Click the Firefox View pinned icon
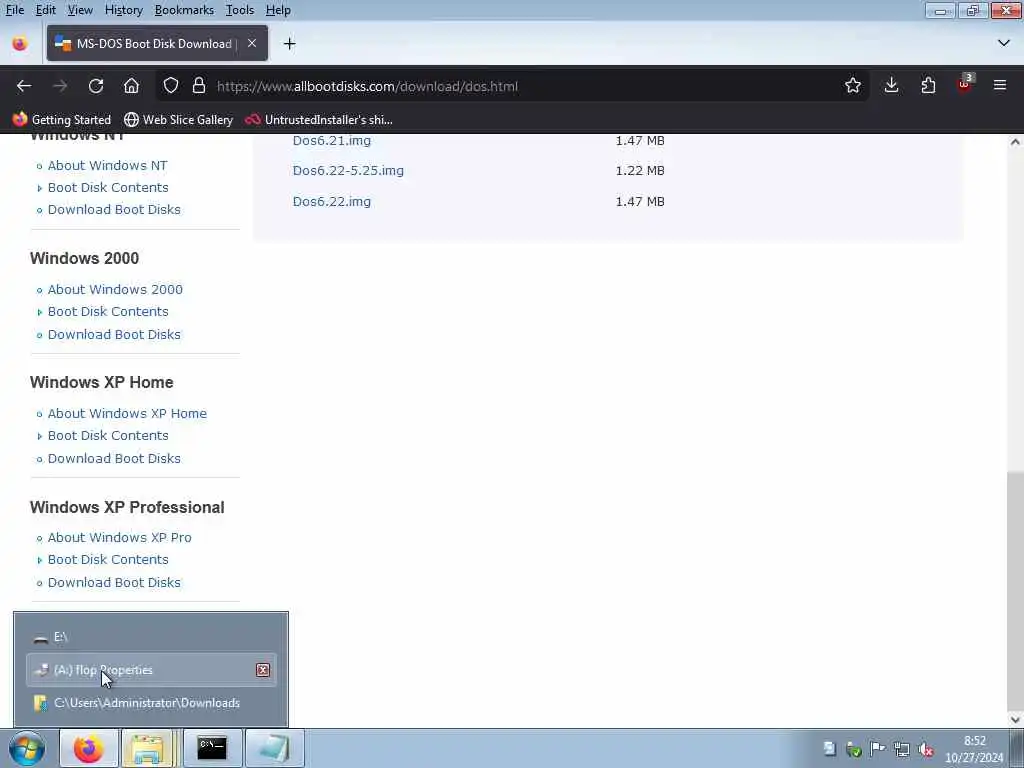This screenshot has height=768, width=1024. coord(20,44)
